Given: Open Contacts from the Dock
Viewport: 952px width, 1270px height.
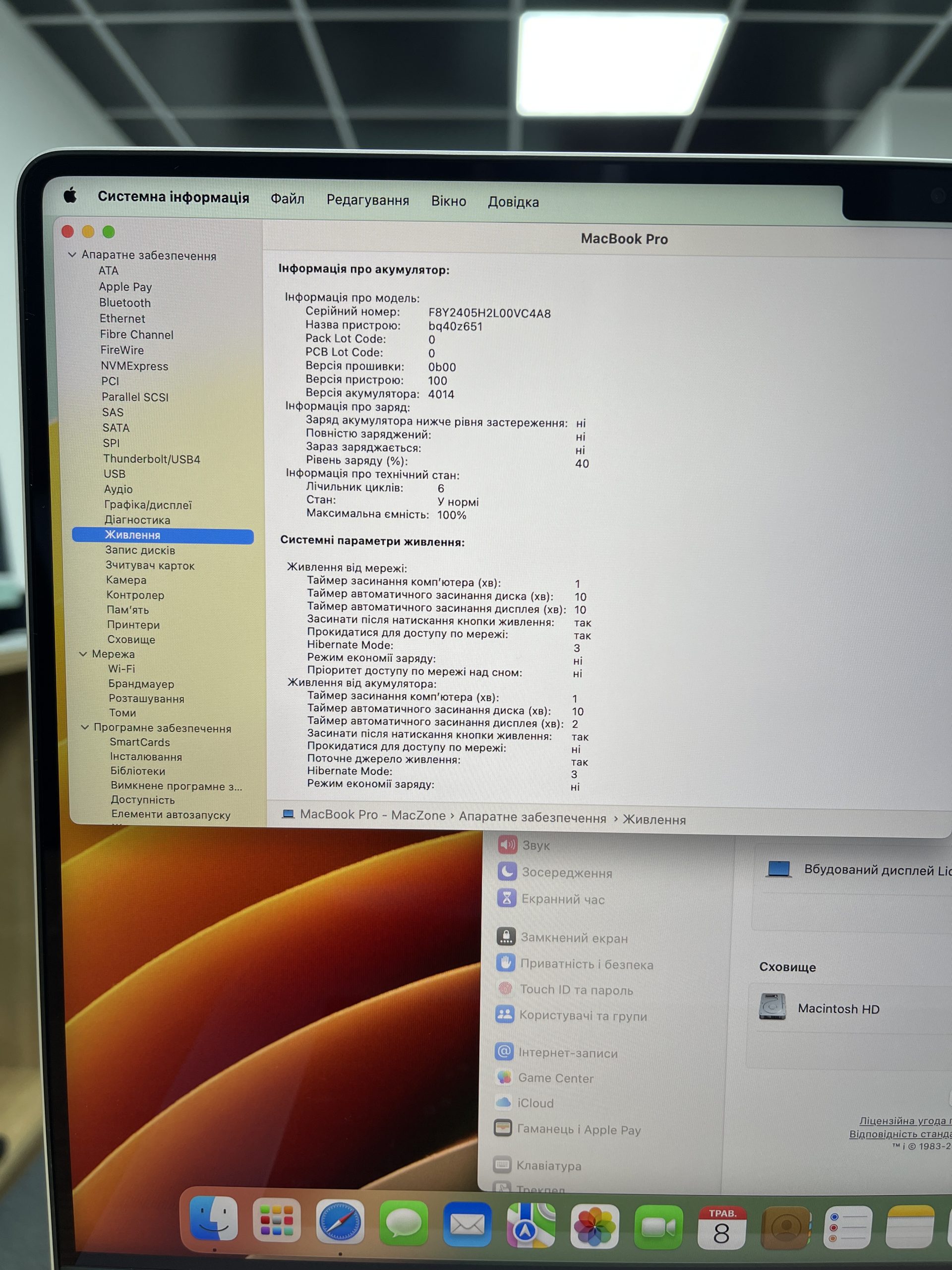Looking at the screenshot, I should pyautogui.click(x=785, y=1228).
